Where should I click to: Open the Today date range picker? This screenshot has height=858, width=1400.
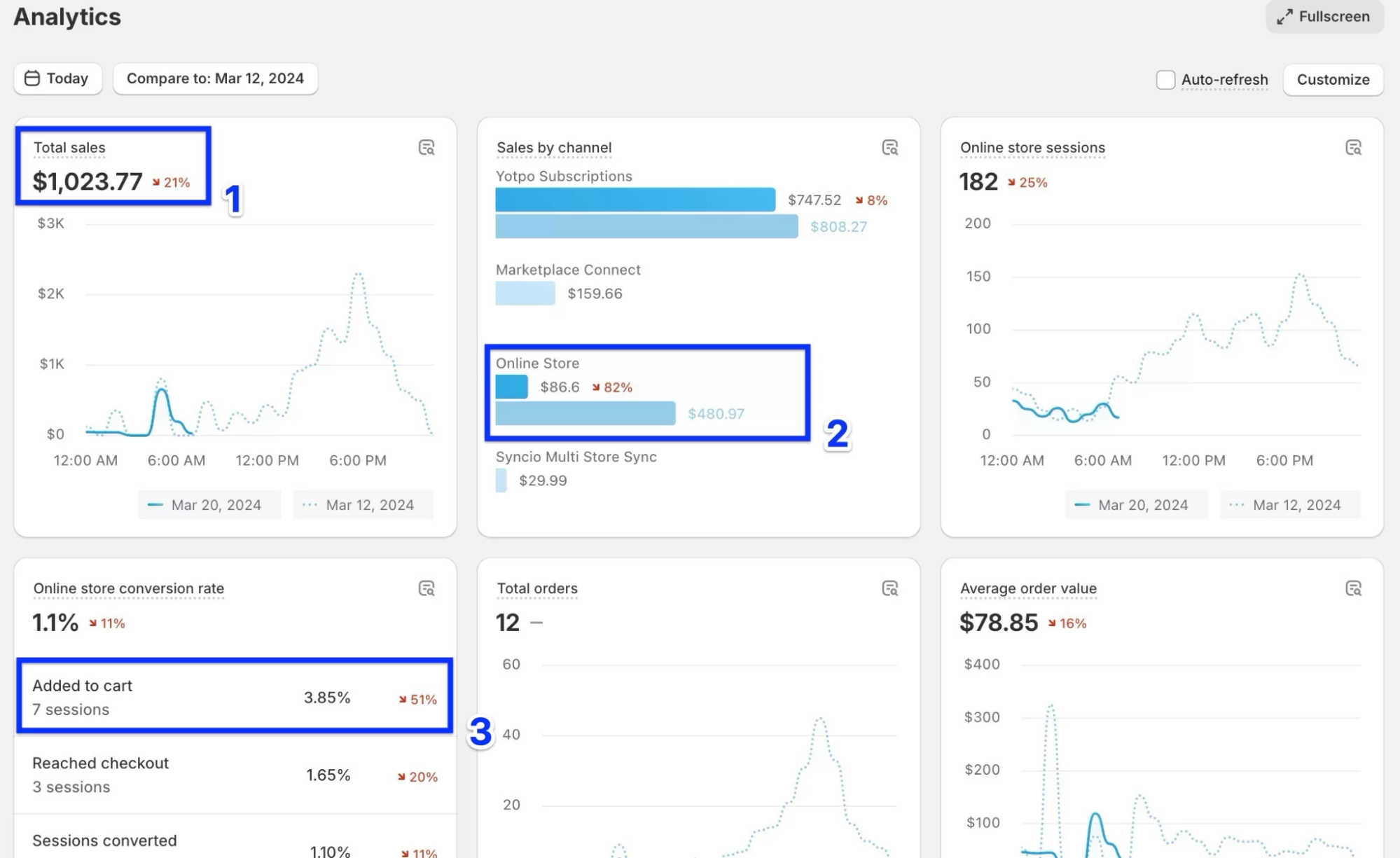57,78
